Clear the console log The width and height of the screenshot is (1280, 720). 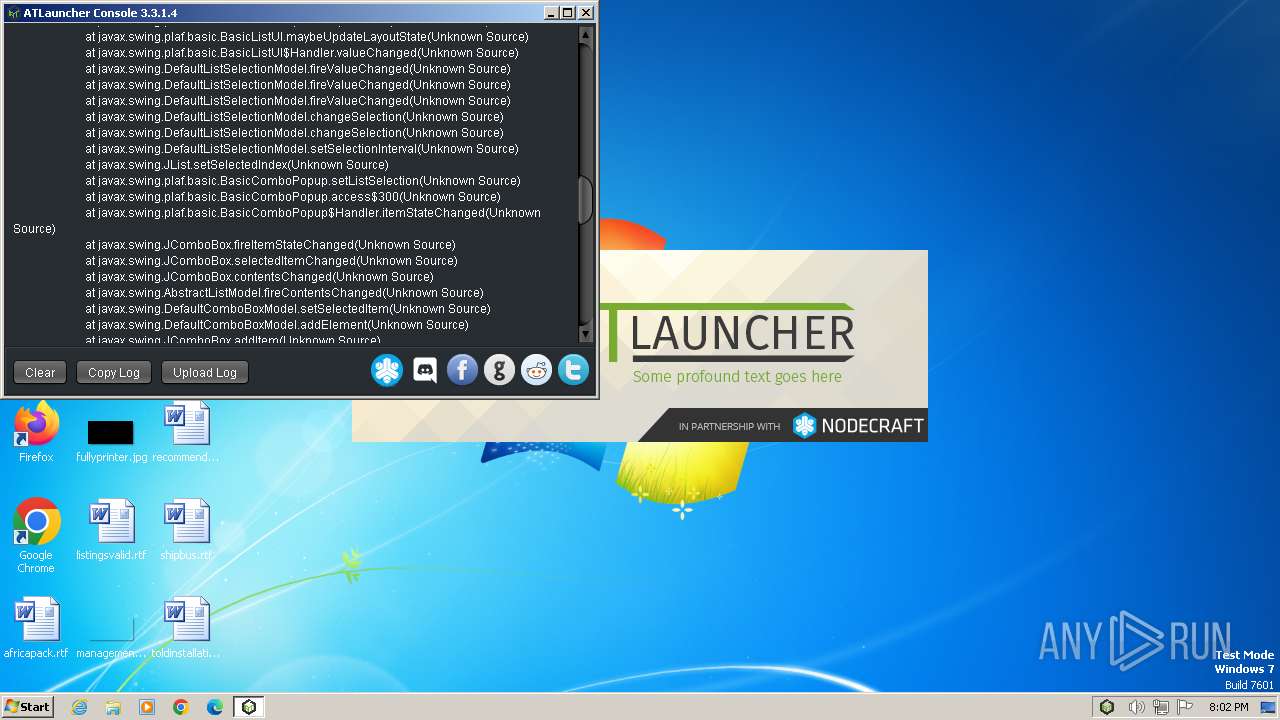click(x=40, y=372)
